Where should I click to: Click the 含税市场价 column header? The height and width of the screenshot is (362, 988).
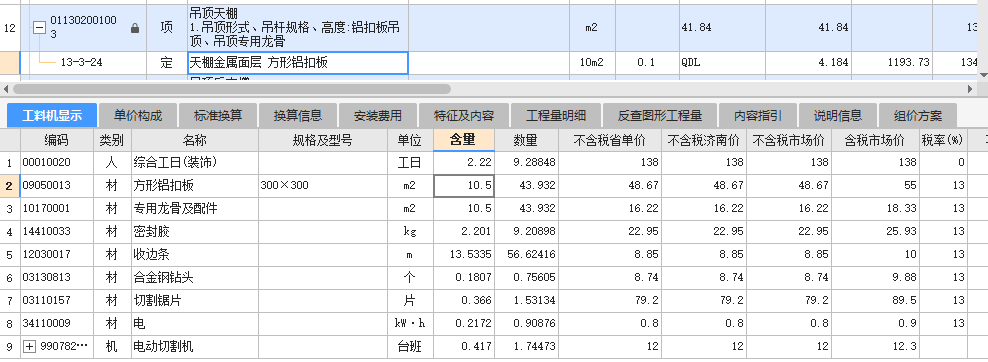[875, 140]
